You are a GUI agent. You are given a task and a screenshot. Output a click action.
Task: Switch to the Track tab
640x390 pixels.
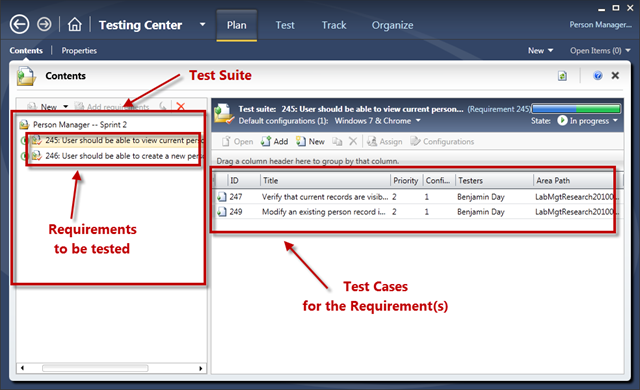334,25
